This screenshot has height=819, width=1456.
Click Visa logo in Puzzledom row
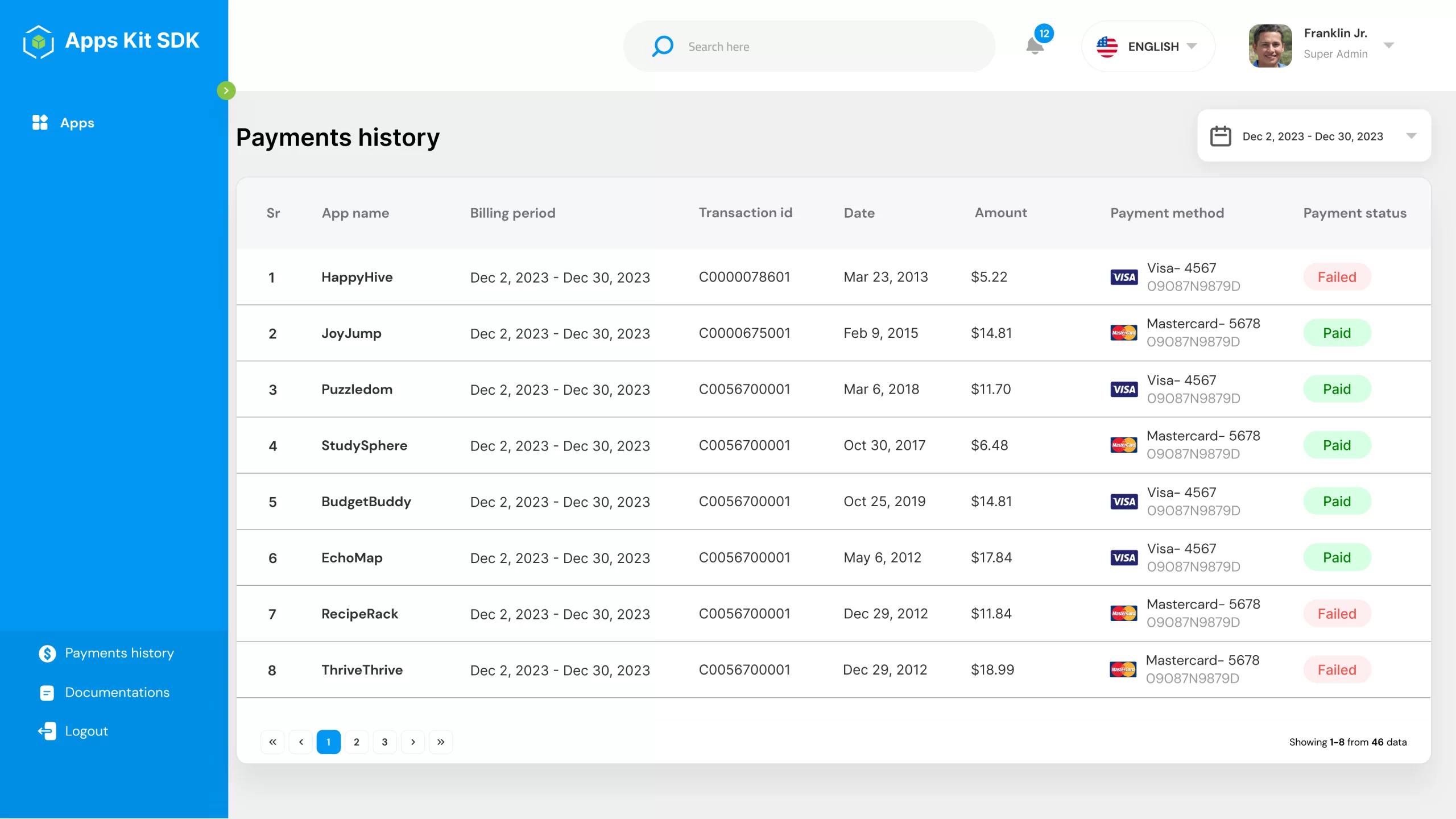point(1124,389)
